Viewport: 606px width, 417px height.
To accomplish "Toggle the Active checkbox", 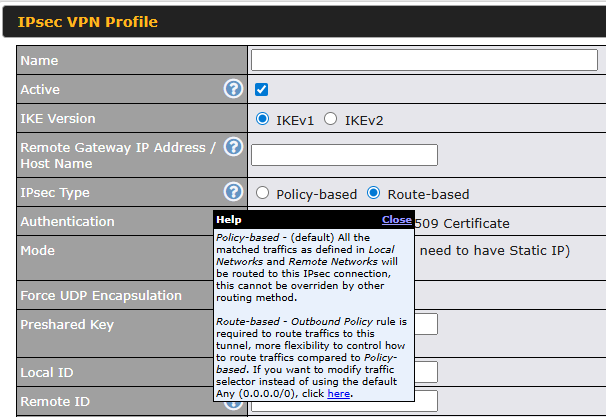I will 262,90.
